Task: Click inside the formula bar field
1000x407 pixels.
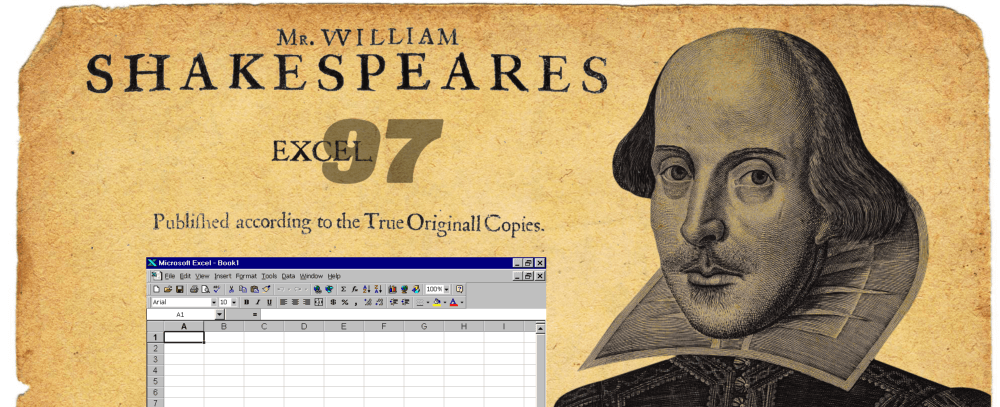Action: tap(402, 314)
